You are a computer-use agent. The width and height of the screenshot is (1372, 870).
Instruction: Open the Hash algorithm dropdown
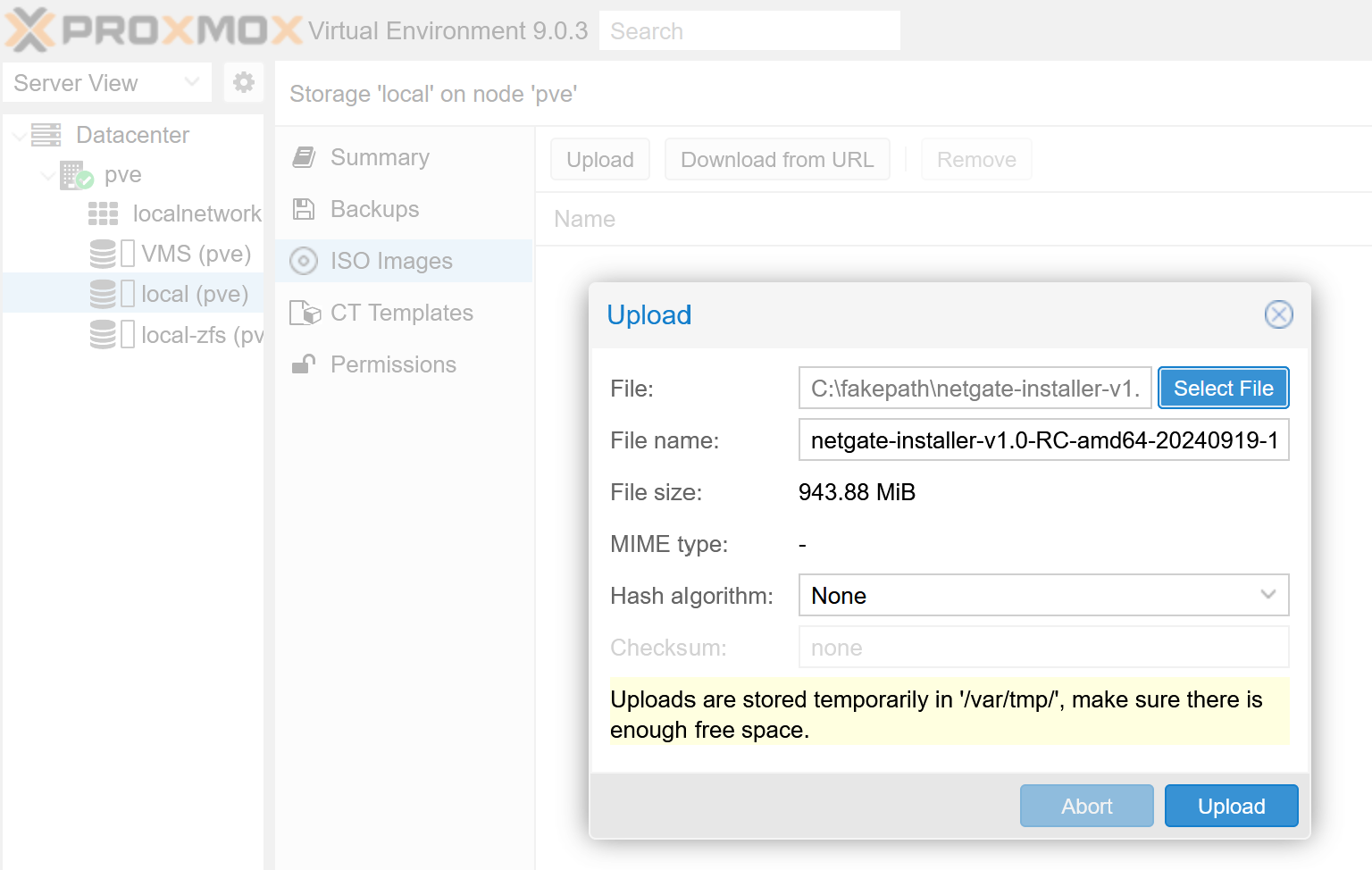pos(1267,595)
